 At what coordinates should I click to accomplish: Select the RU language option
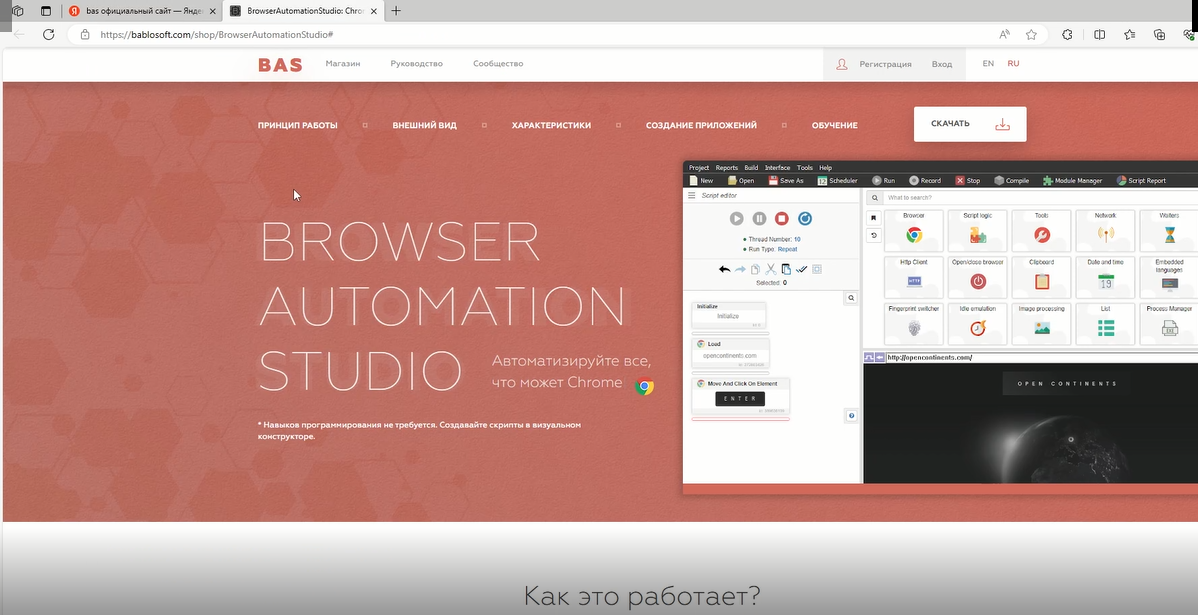pos(1013,63)
